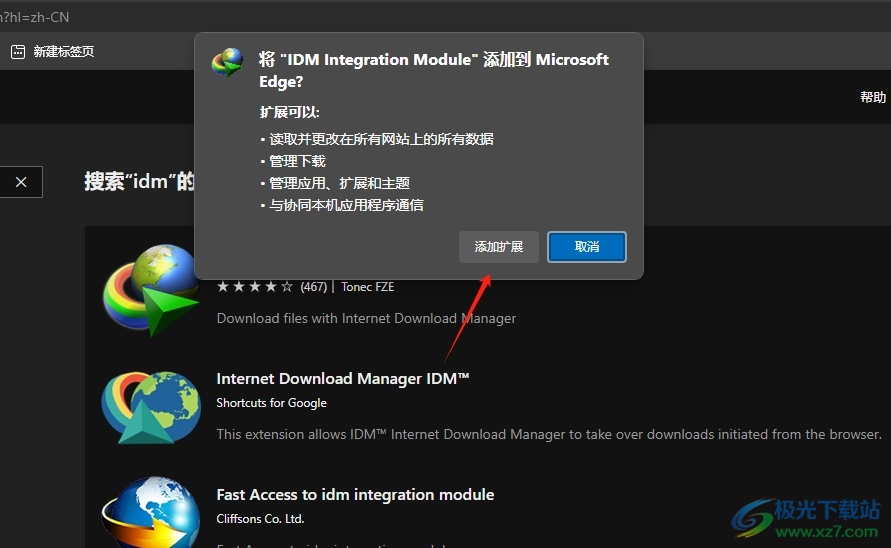
Task: Click the Shortcuts for Google publisher text
Action: coord(272,403)
